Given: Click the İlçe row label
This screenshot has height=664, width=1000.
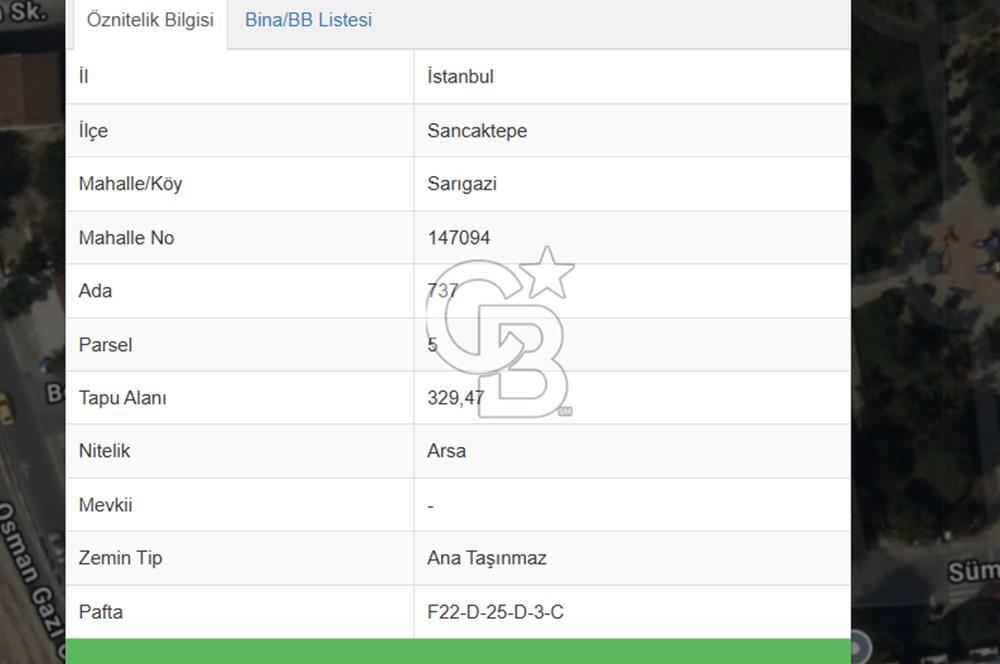Looking at the screenshot, I should 93,131.
